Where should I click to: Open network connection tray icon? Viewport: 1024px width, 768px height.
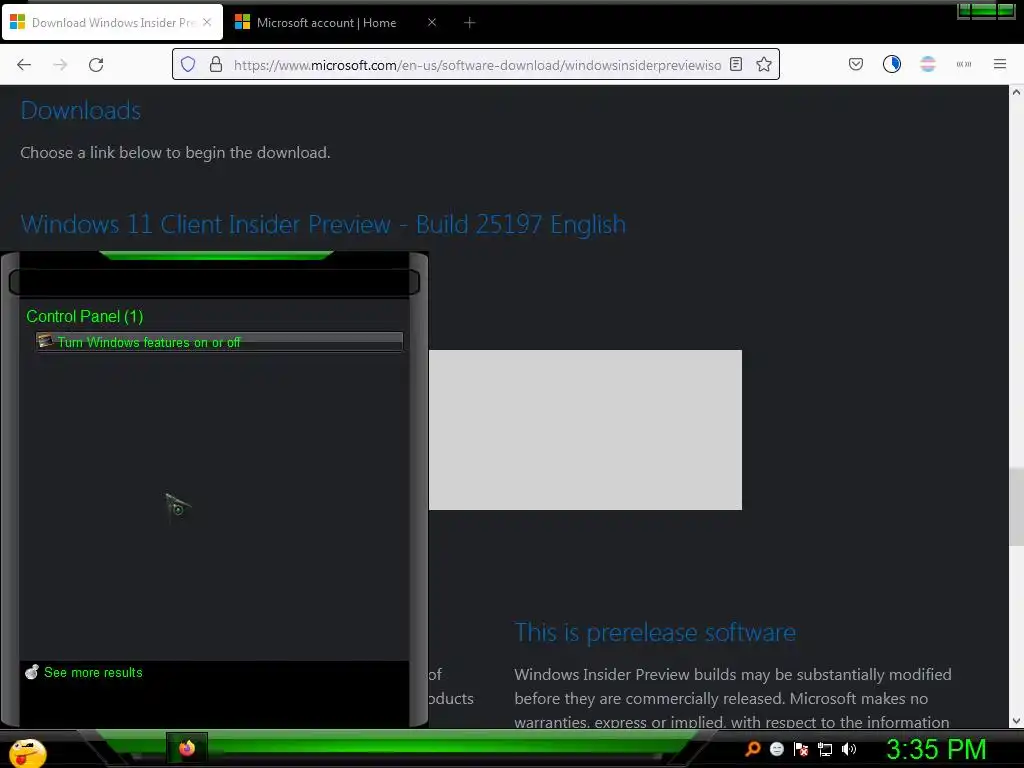[x=825, y=750]
